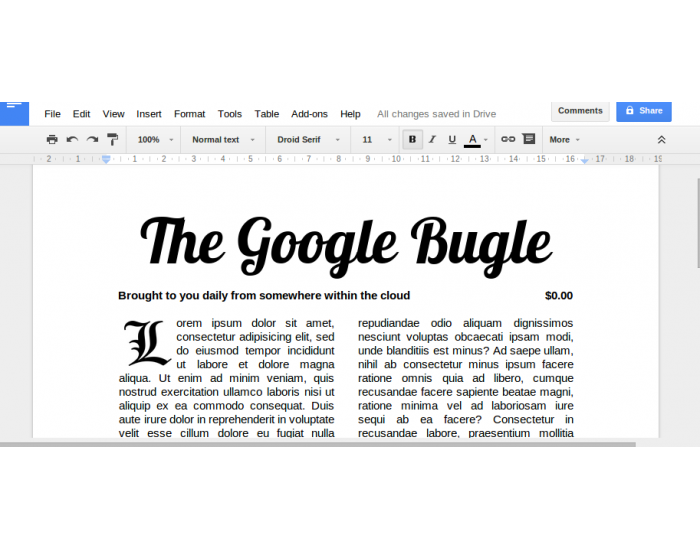Open the text color picker

pos(474,140)
